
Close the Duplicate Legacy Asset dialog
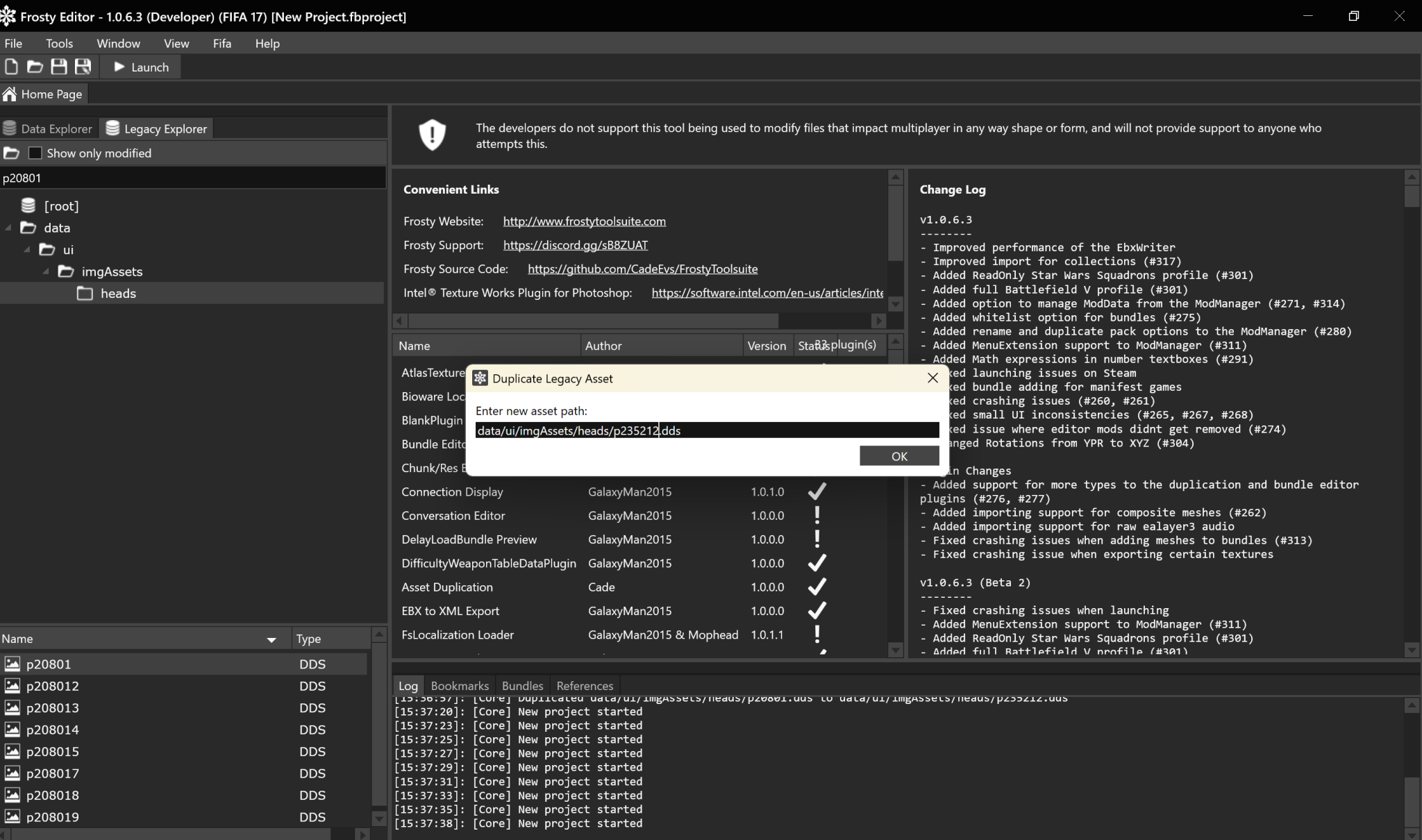click(x=932, y=378)
